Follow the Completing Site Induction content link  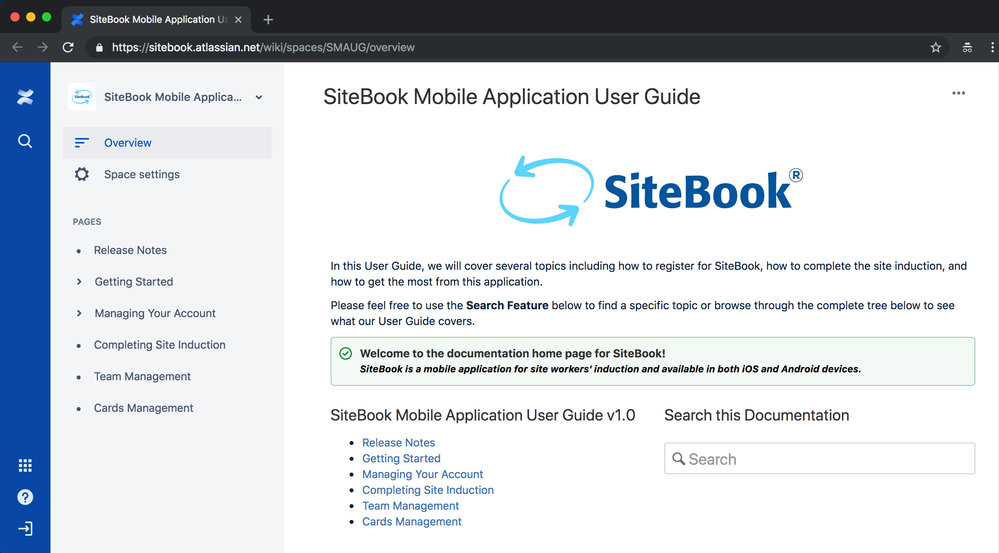click(428, 491)
